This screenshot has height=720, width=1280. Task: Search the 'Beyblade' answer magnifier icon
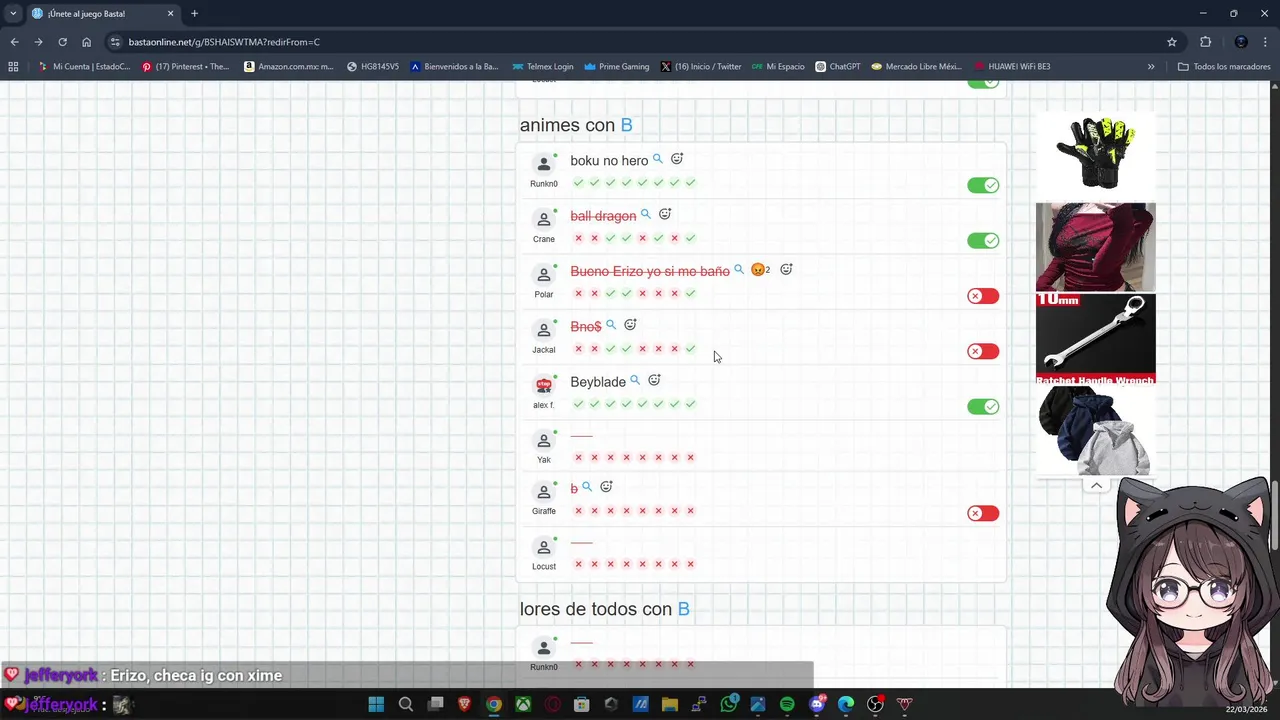tap(635, 380)
